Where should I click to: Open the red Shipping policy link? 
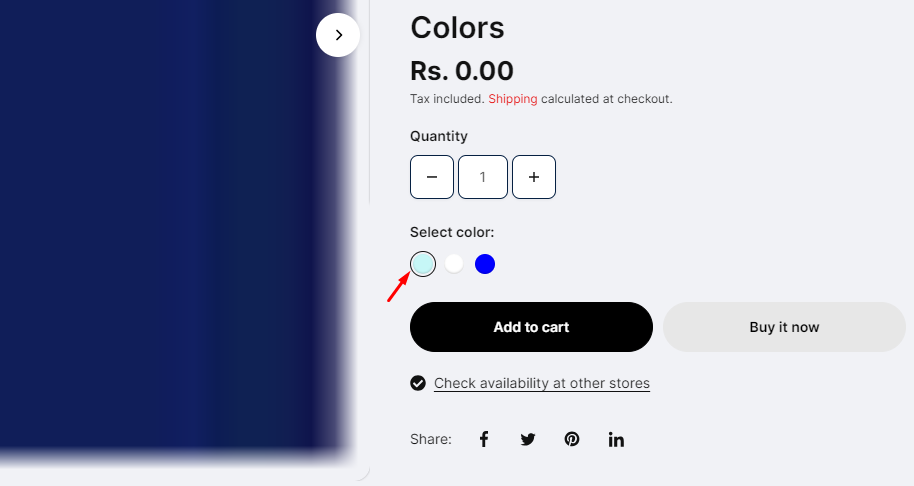pos(512,99)
